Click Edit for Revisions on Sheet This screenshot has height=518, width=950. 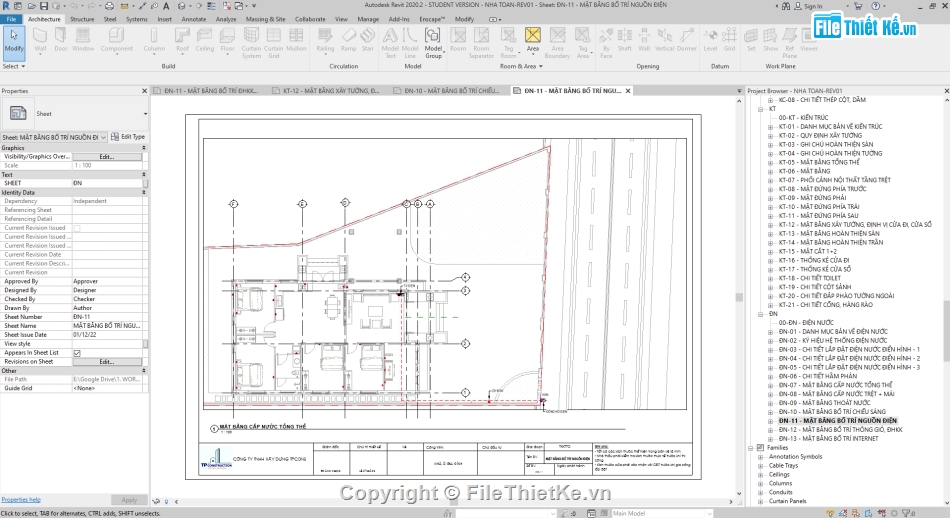pos(107,362)
